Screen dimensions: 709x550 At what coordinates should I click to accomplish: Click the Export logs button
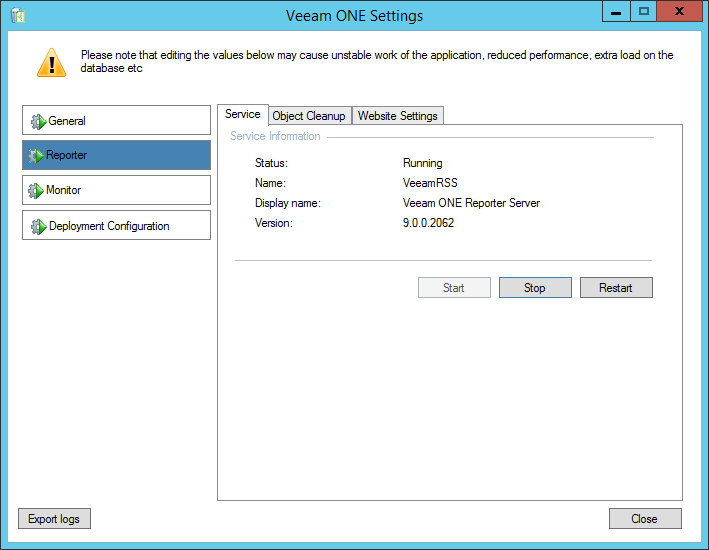(x=55, y=519)
